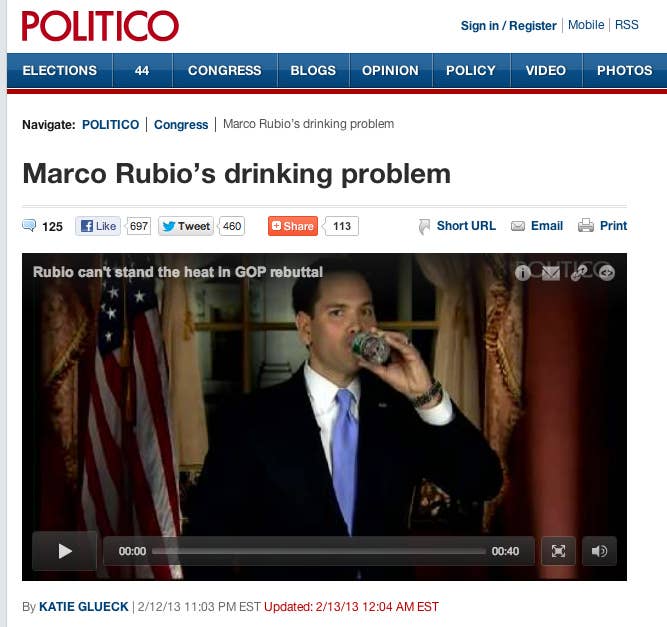
Task: Click the Sign in / Register link
Action: (x=508, y=26)
